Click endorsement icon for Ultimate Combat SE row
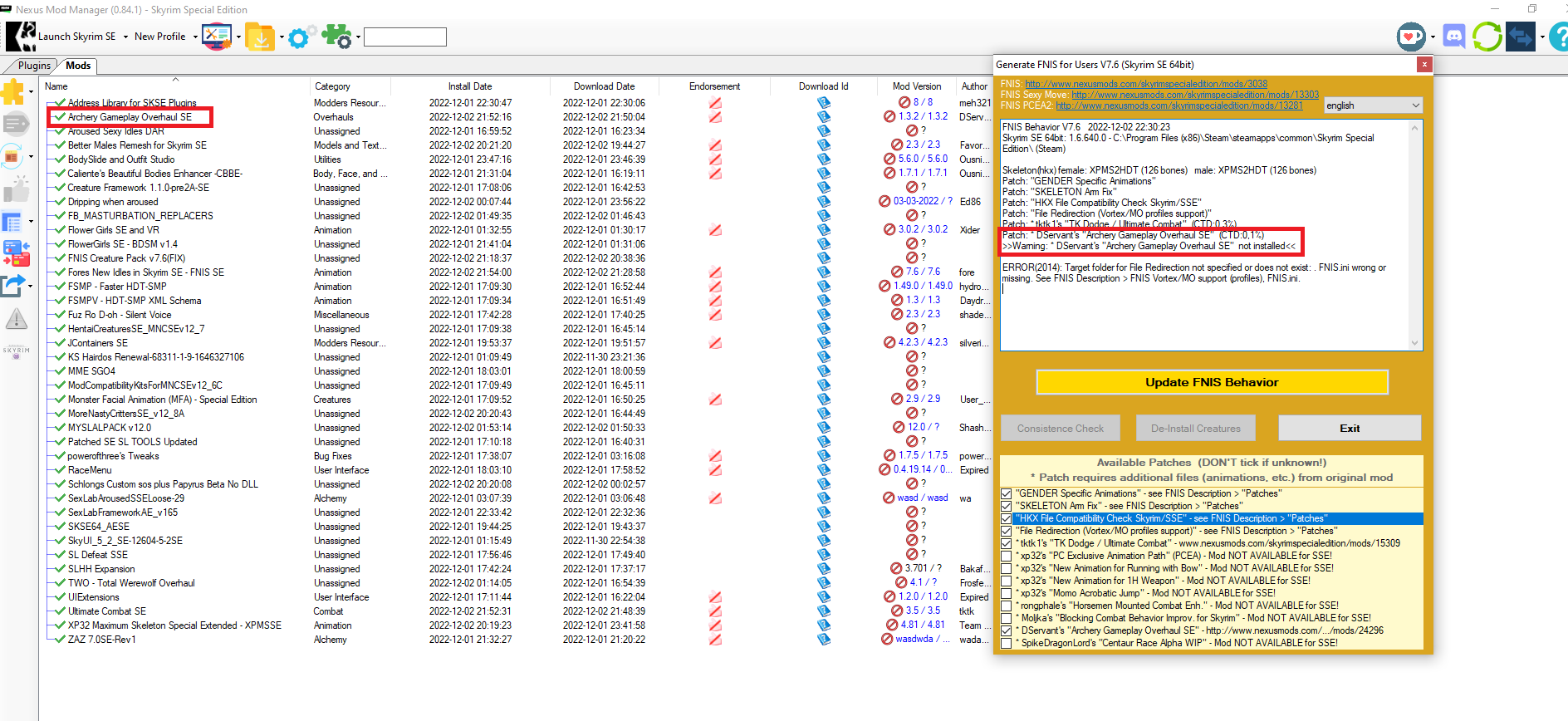Viewport: 1568px width, 721px height. coord(715,611)
